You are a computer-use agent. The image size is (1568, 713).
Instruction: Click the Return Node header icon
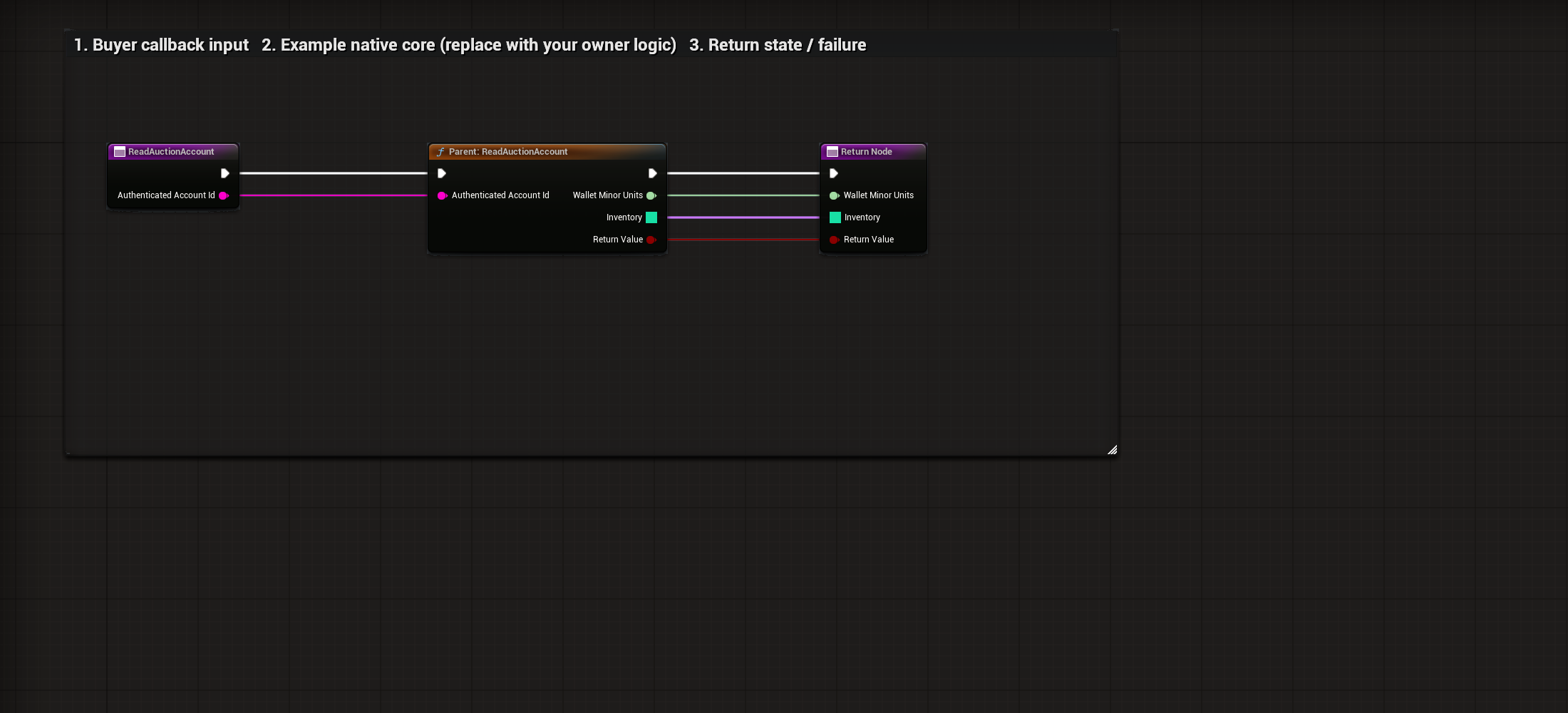tap(832, 152)
